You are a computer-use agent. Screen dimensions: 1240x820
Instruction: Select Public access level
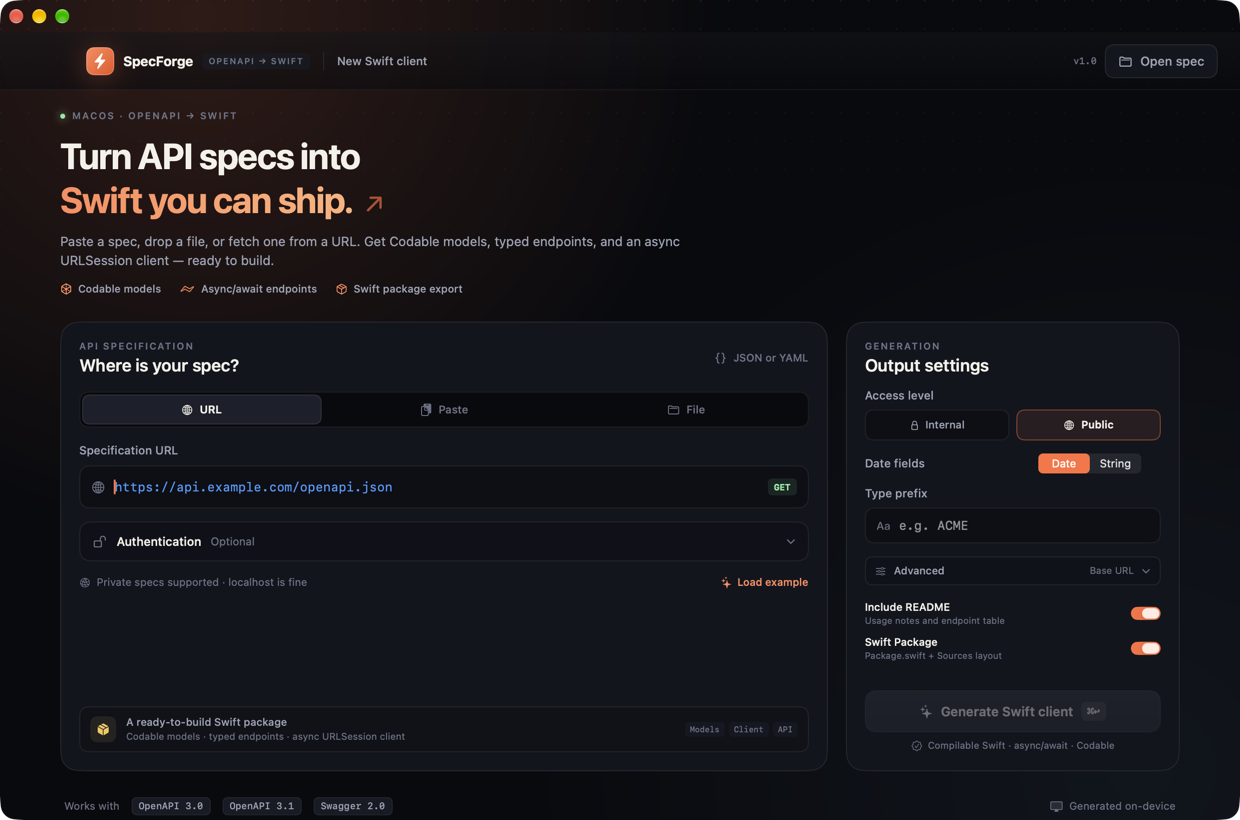click(1088, 425)
